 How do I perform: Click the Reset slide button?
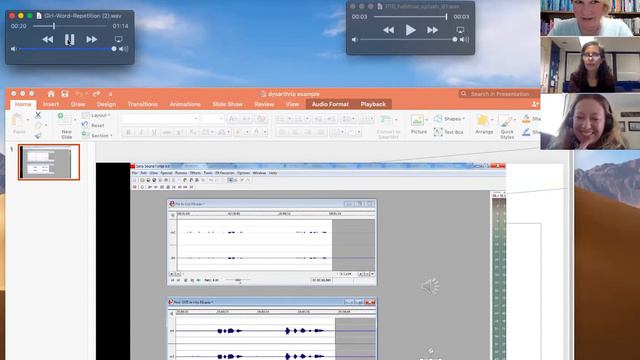coord(93,125)
